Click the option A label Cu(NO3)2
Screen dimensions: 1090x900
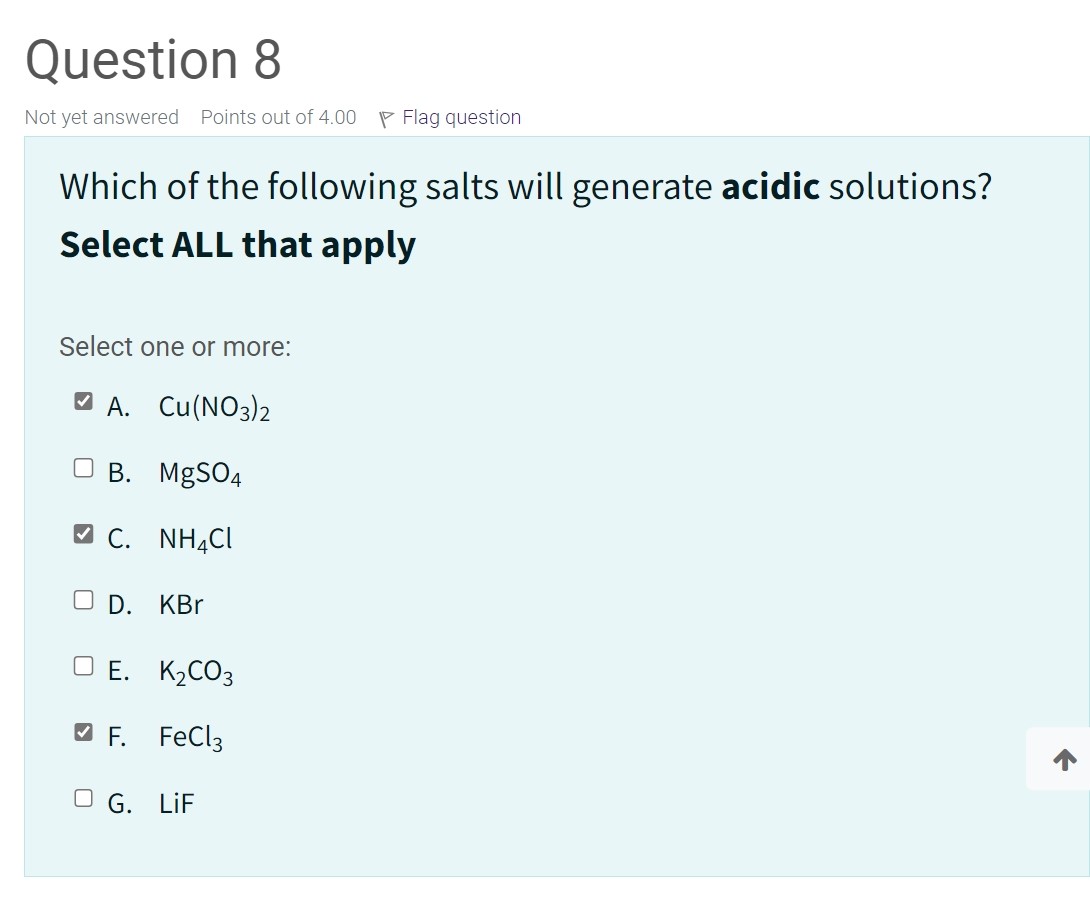click(x=214, y=406)
